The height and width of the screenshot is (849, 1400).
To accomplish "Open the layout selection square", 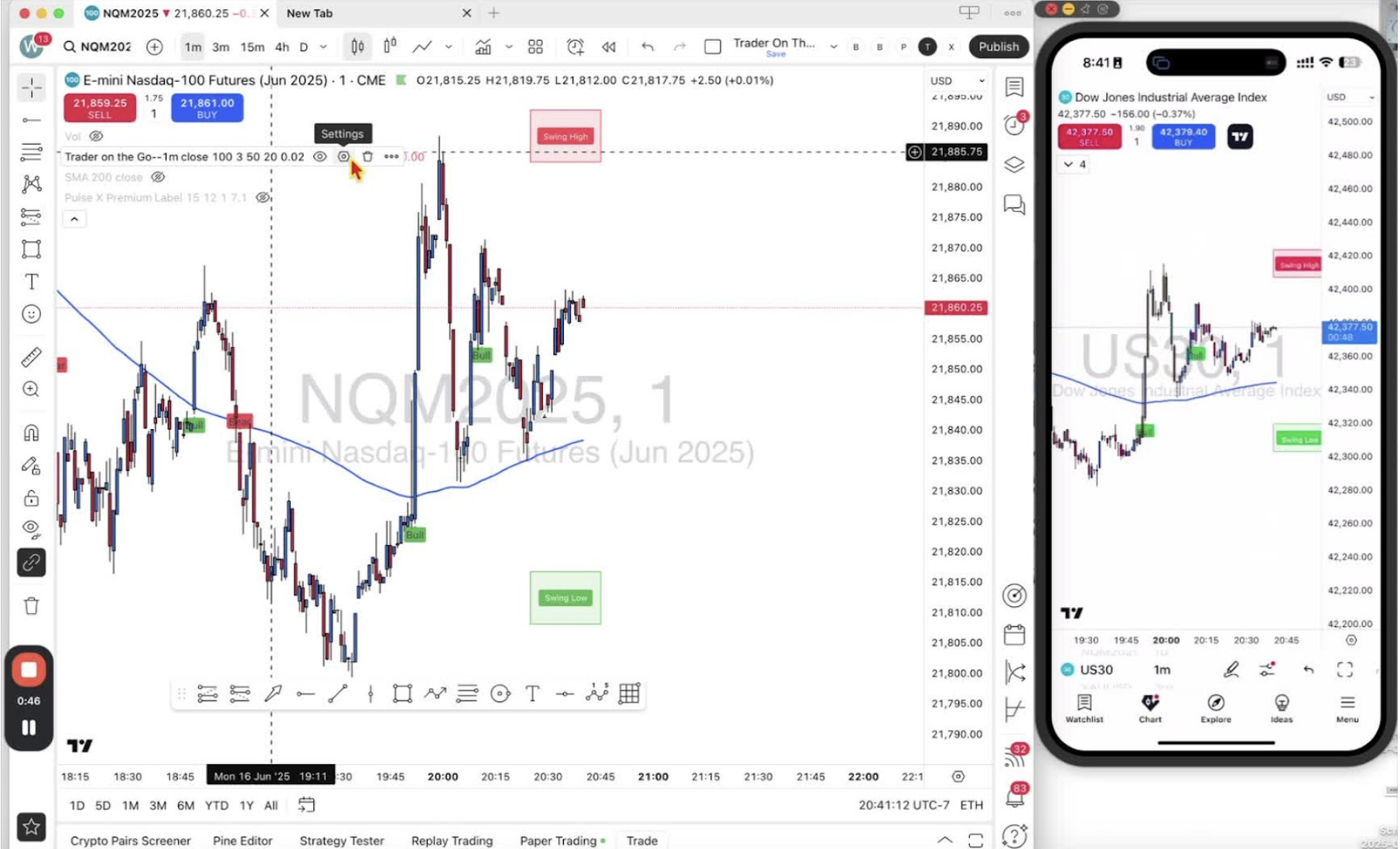I will tap(712, 46).
